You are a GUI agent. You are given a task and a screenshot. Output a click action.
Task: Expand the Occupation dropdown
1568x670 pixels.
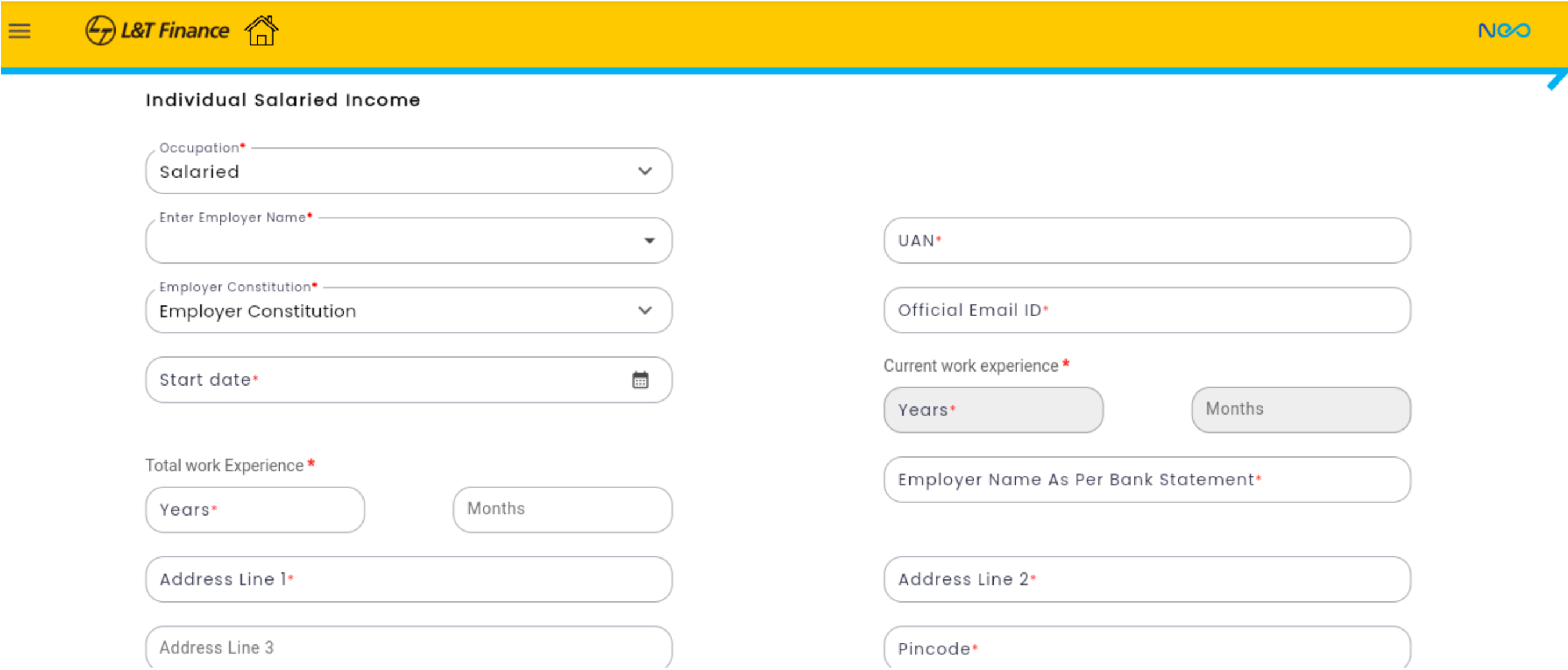[x=645, y=172]
